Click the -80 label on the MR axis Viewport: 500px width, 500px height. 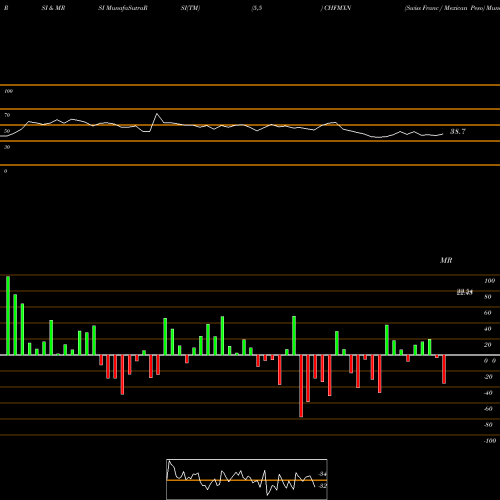coord(488,425)
